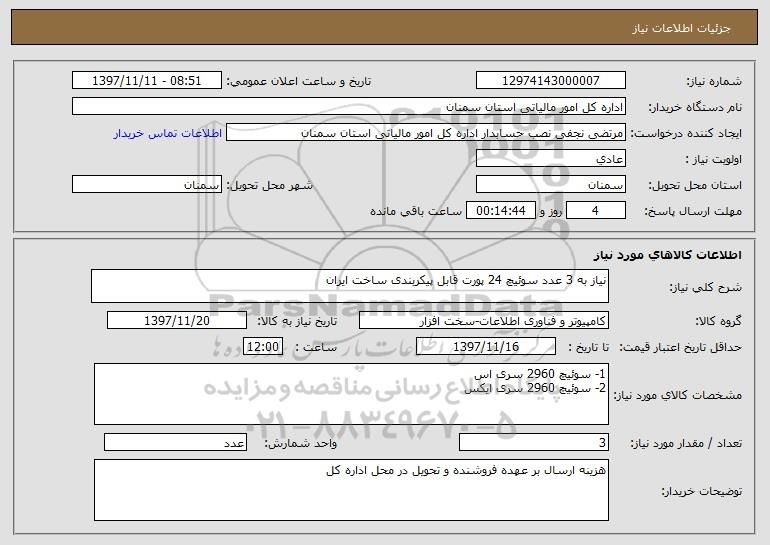Click the label تاریخ نیاز به کالا

297,321
